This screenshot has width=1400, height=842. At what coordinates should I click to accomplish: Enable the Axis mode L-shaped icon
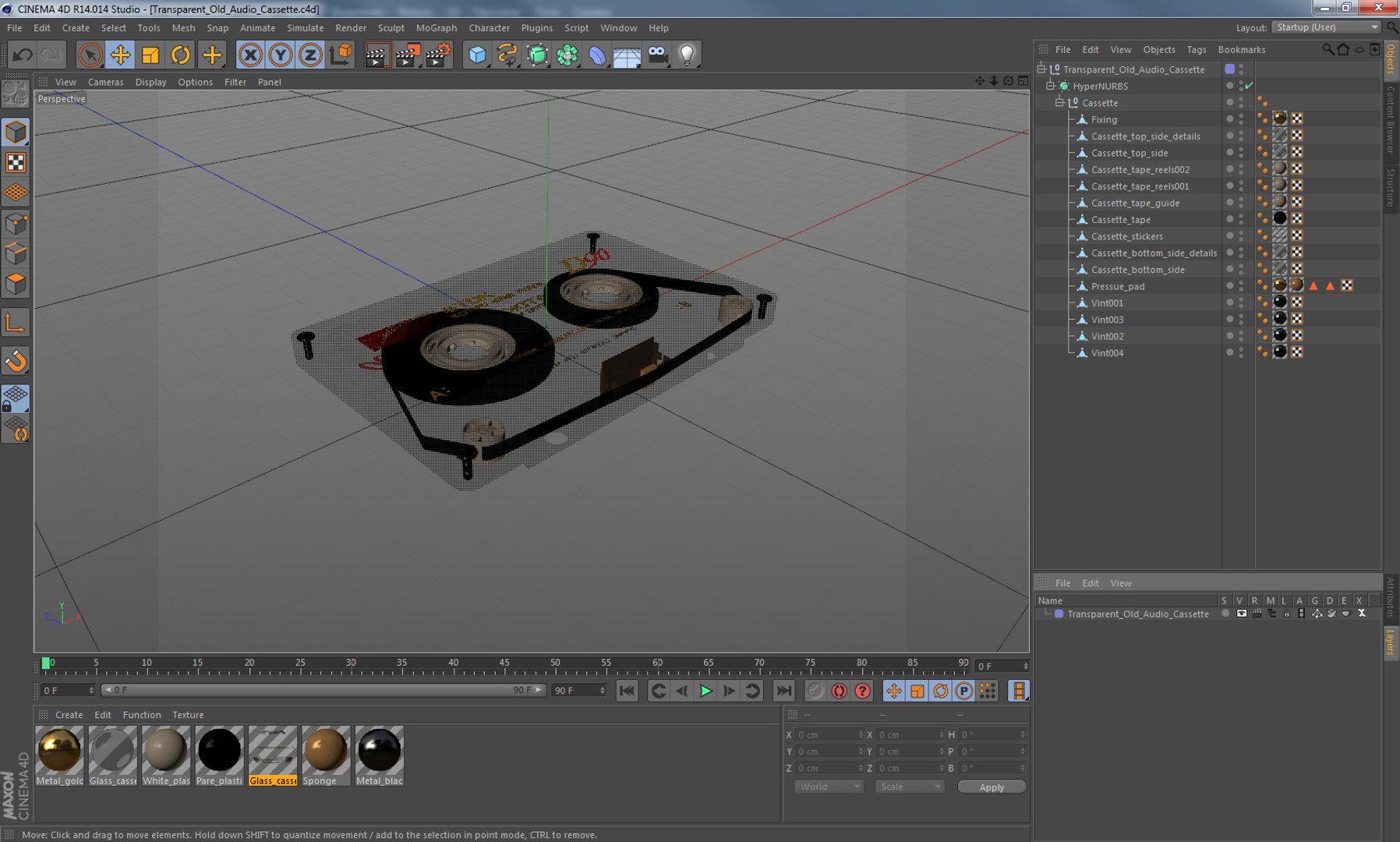tap(16, 323)
